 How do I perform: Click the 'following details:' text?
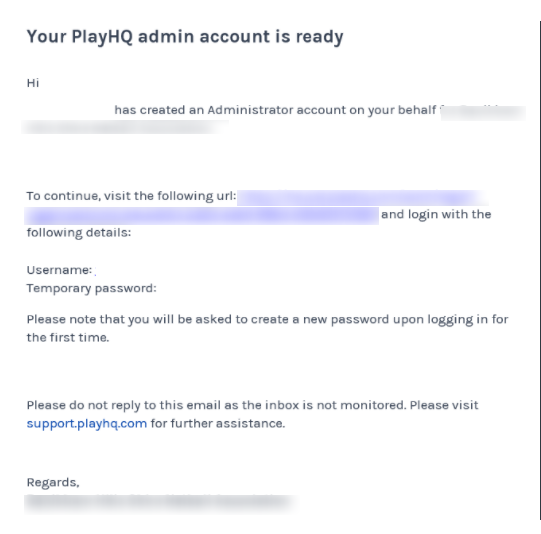[79, 233]
